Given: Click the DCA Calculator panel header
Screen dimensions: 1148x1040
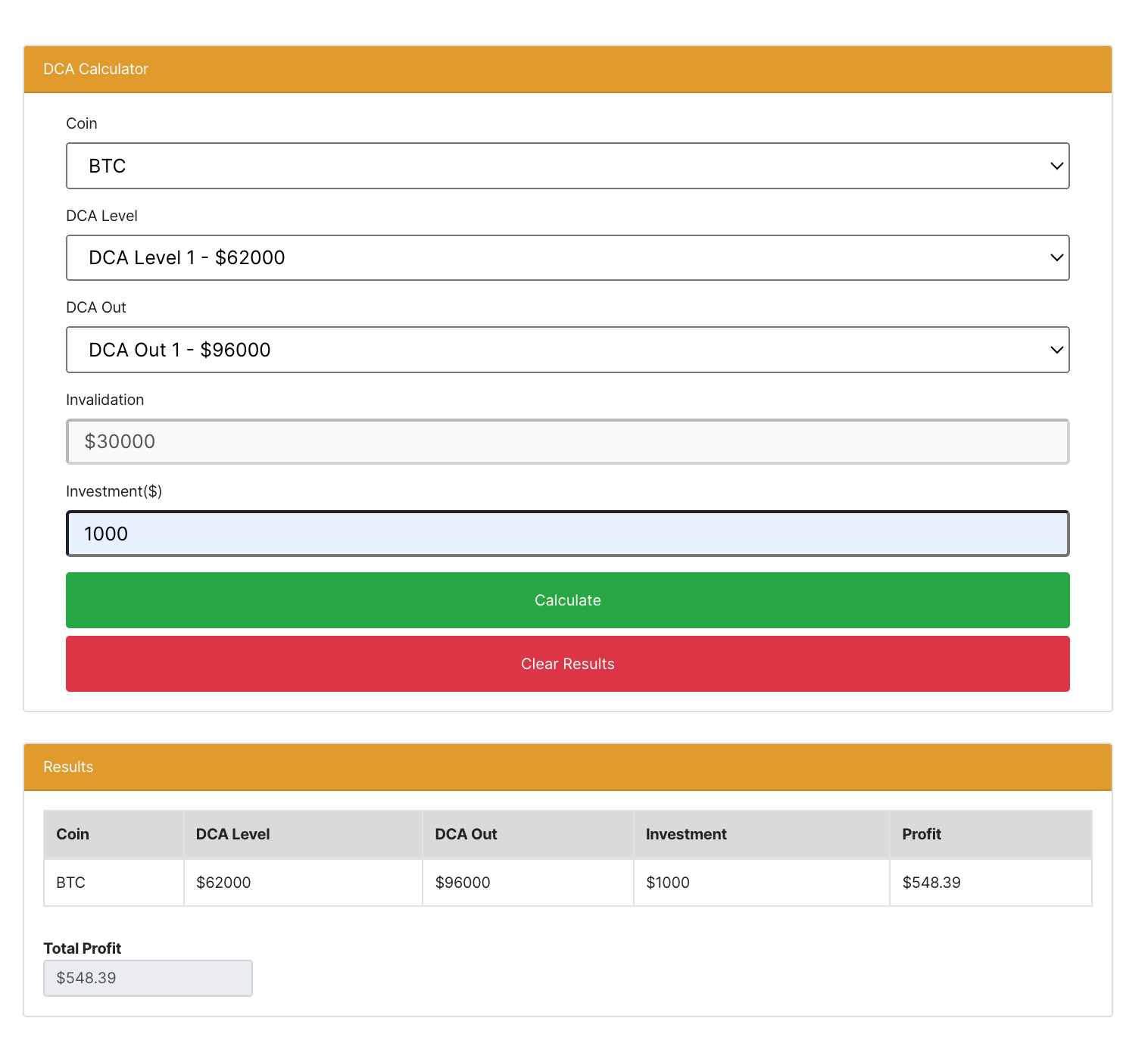Looking at the screenshot, I should click(567, 69).
